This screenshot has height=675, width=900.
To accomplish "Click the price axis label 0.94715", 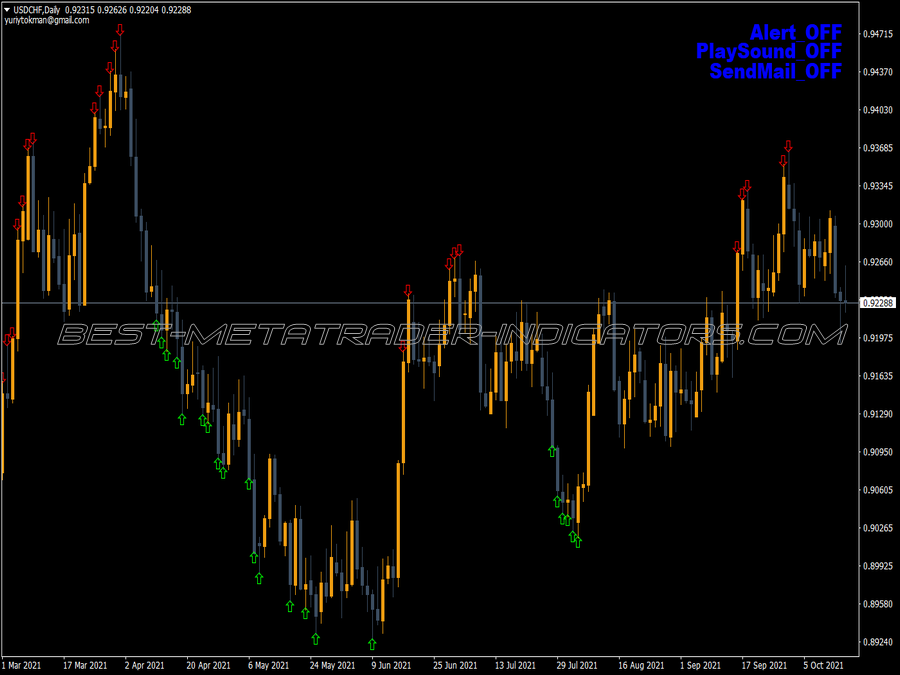I will 878,34.
